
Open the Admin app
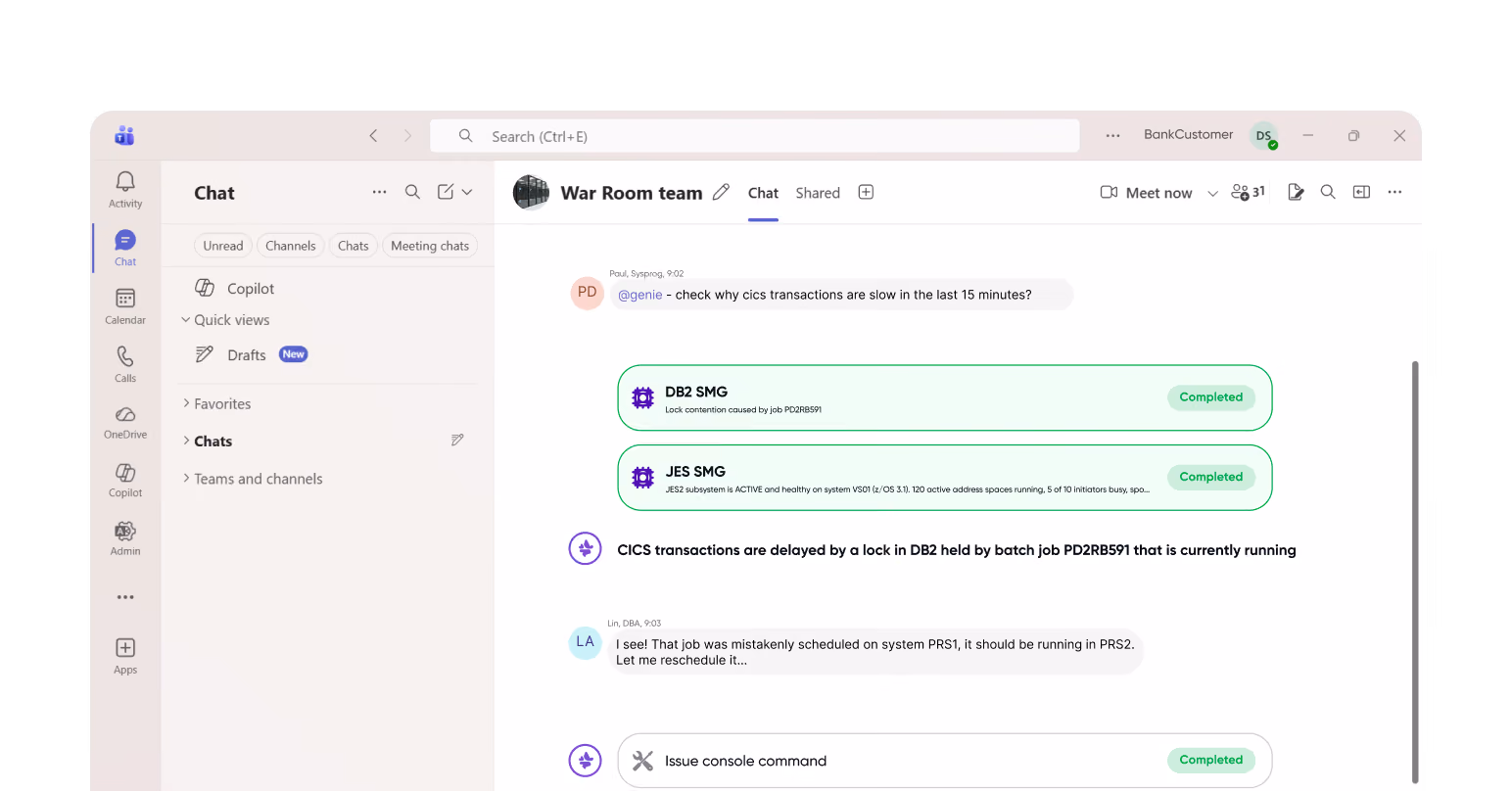click(x=125, y=537)
